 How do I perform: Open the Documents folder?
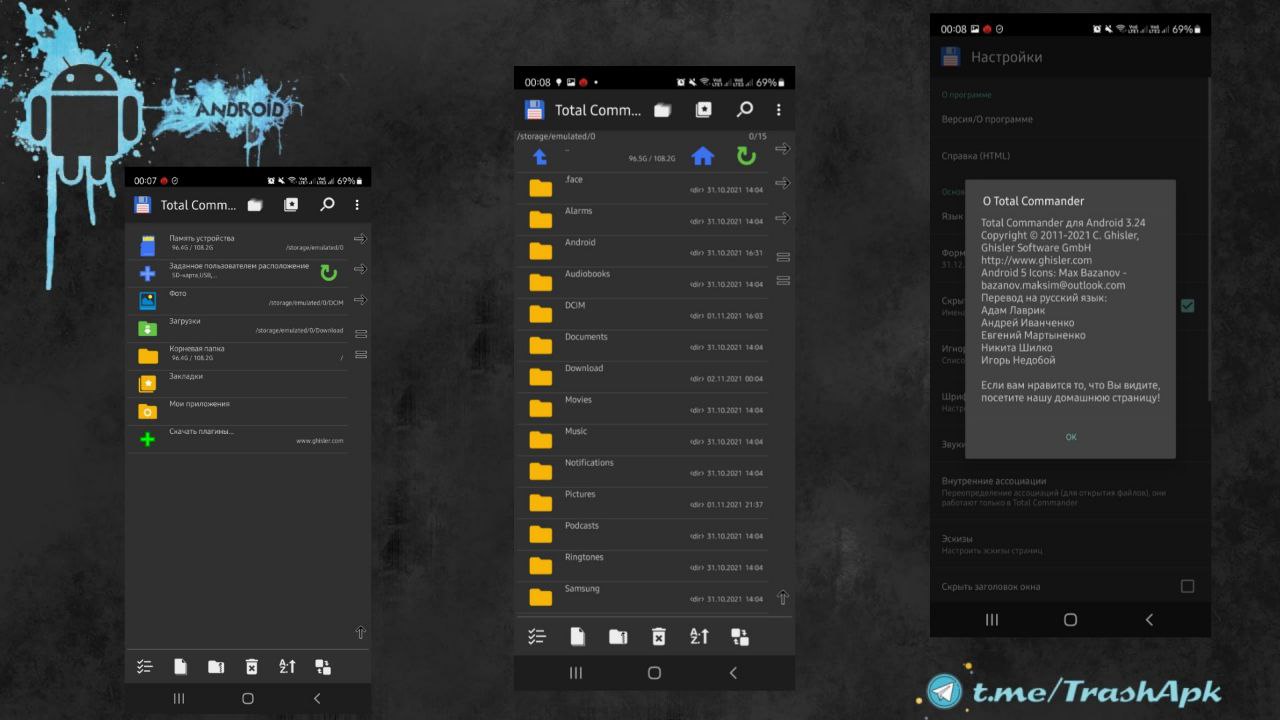641,344
